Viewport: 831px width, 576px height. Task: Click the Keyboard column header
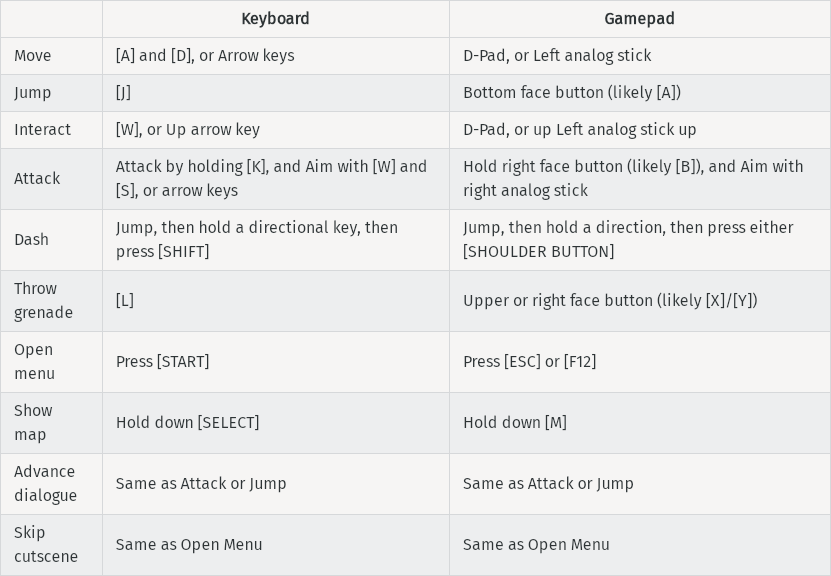point(275,19)
